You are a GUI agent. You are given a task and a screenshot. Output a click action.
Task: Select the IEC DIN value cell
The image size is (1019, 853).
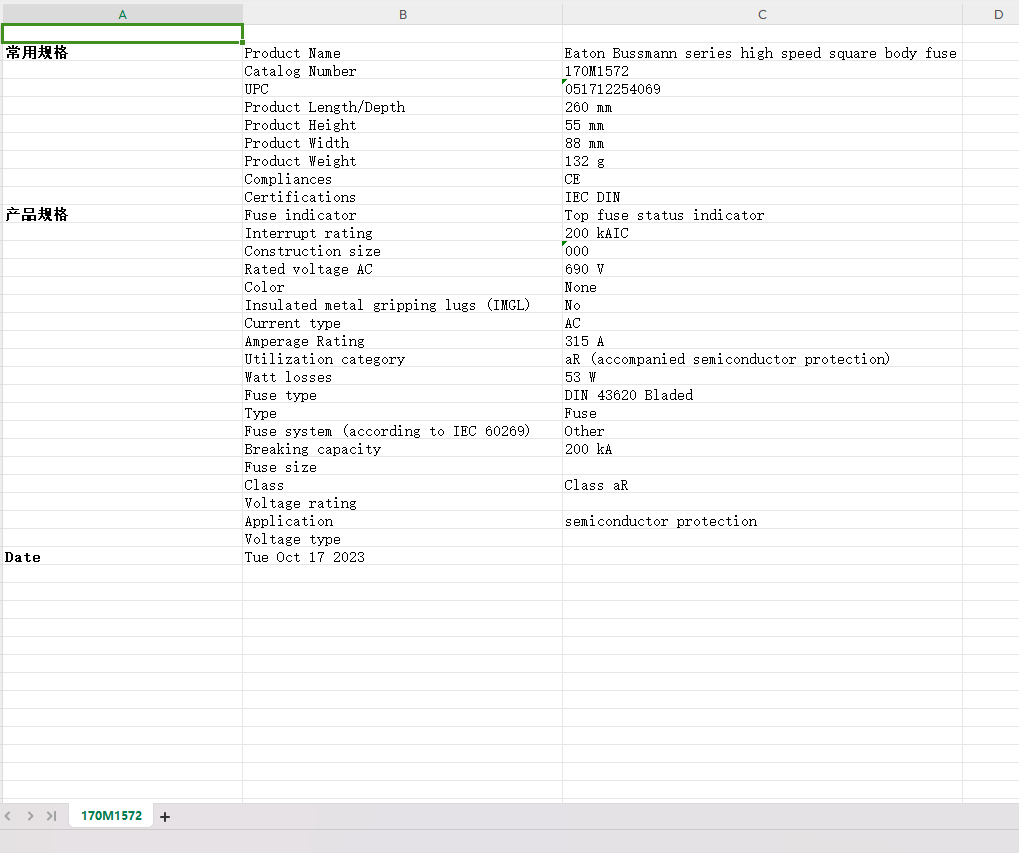(x=762, y=196)
